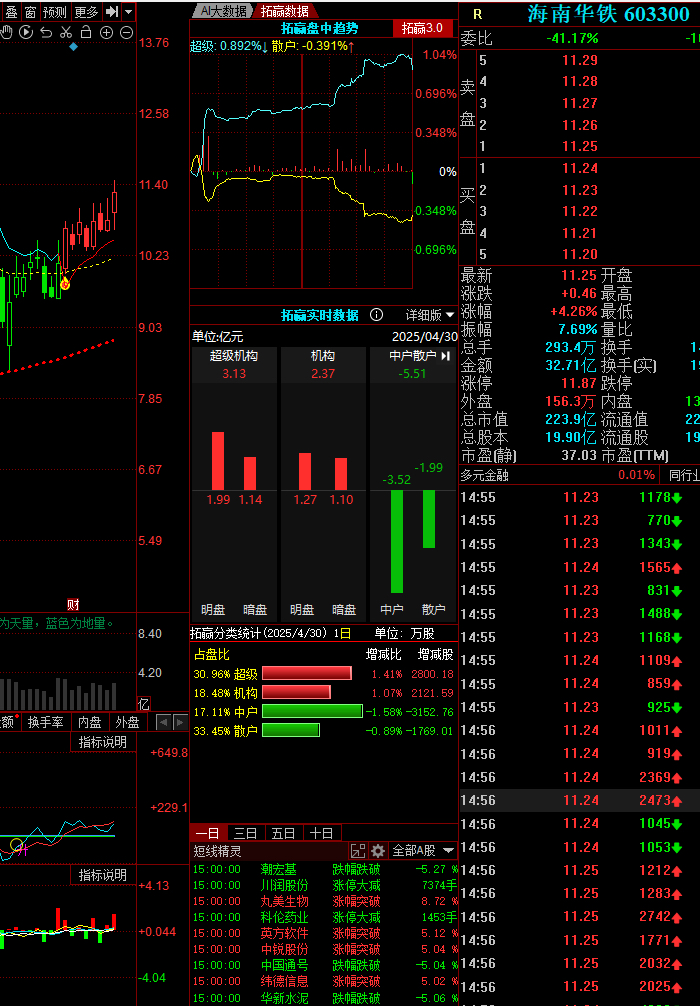Zoom in with the plus circle icon

pos(107,32)
